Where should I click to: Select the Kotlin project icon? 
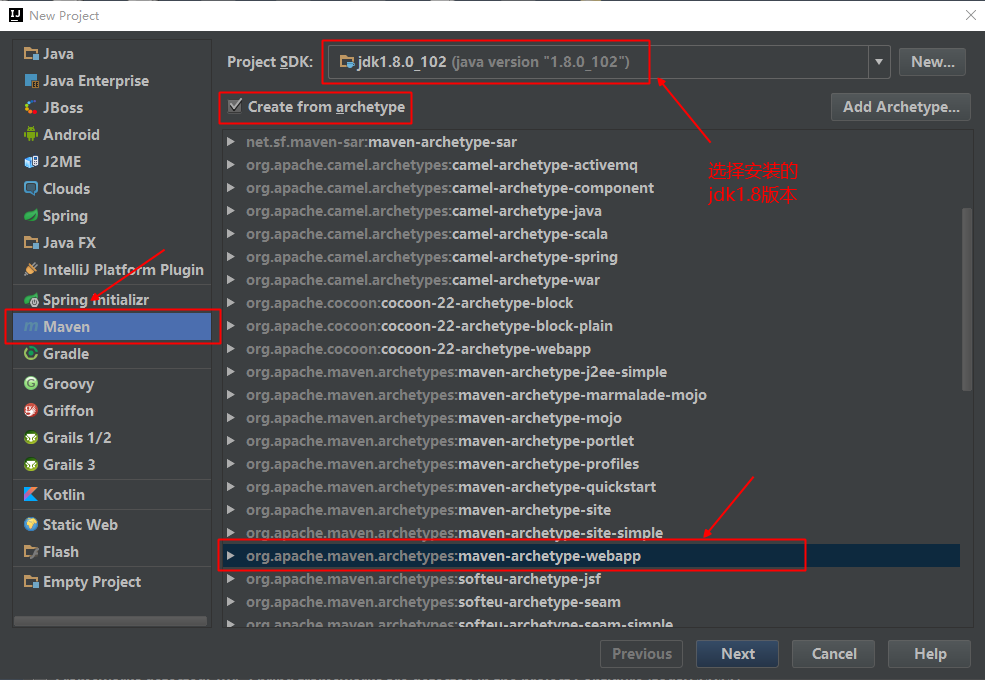point(31,495)
